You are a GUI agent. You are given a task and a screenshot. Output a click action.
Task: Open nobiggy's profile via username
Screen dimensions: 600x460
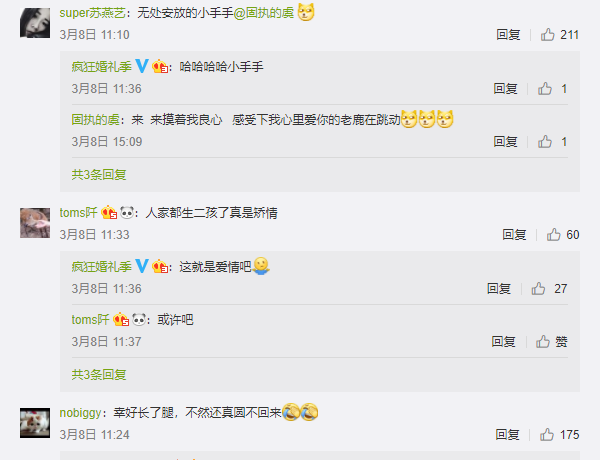click(x=80, y=413)
